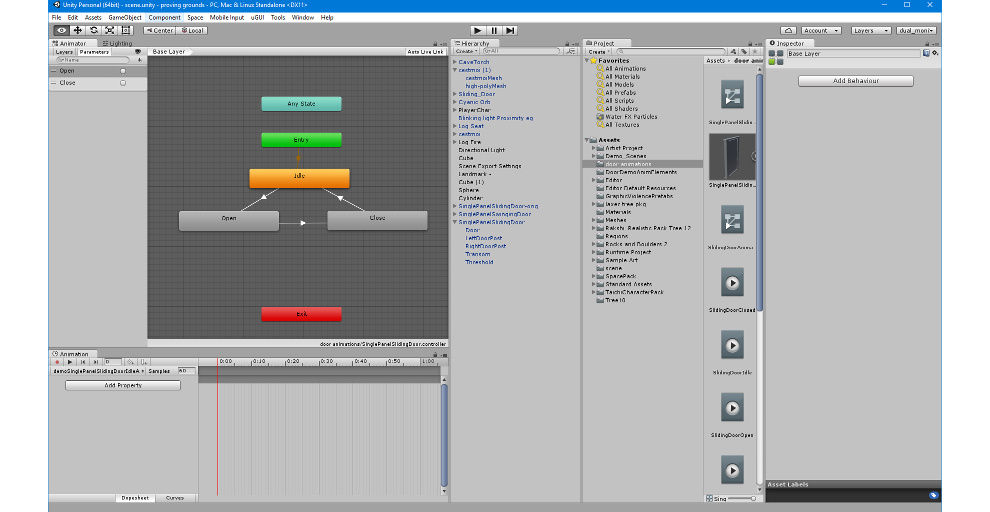This screenshot has height=512, width=990.
Task: Open the GameObject menu
Action: (125, 18)
